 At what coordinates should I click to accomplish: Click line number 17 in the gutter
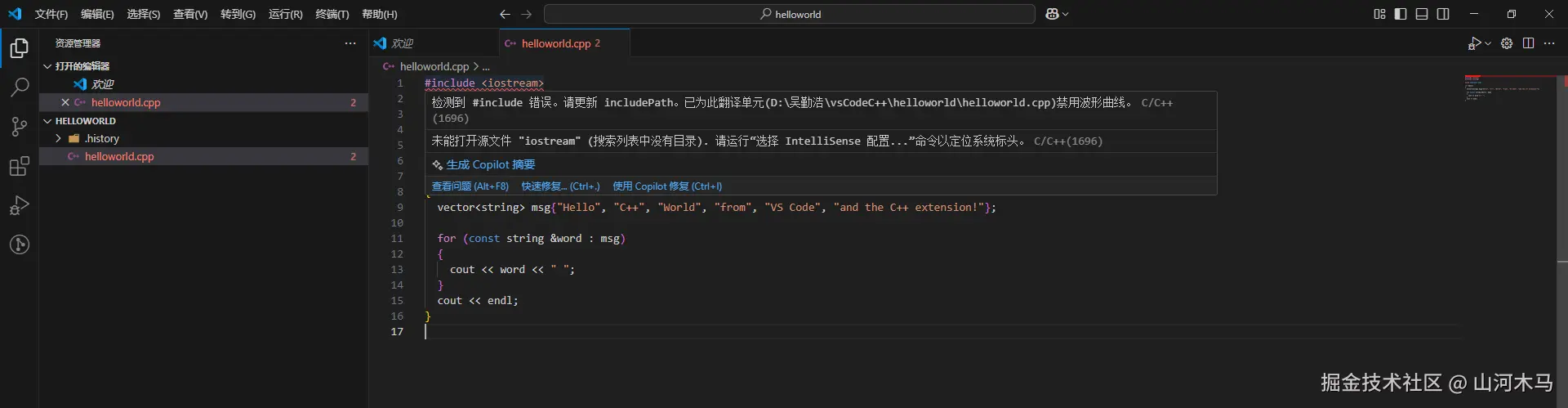pyautogui.click(x=397, y=331)
